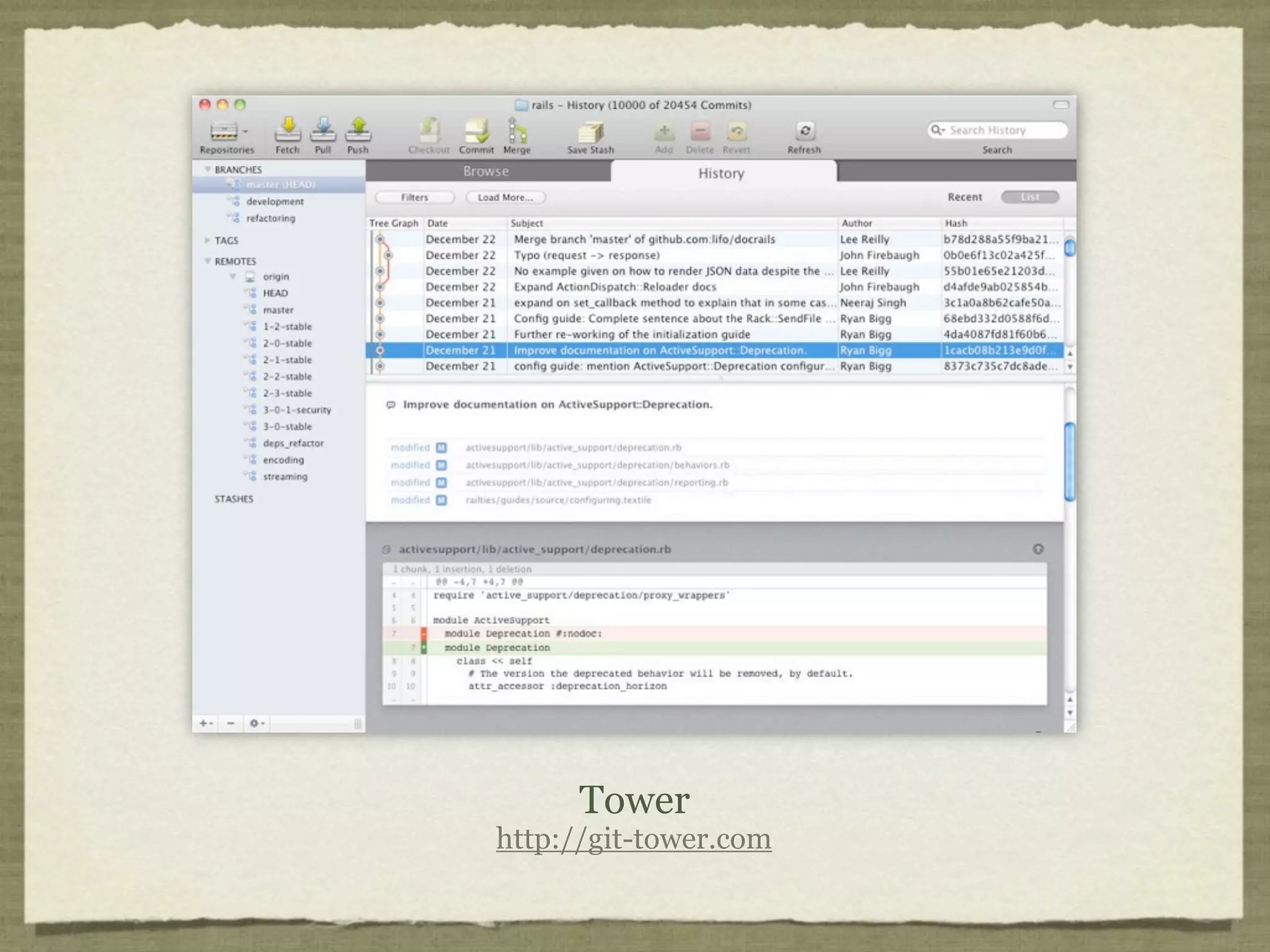
Task: Select the Merge branch 'master' commit row
Action: 714,239
